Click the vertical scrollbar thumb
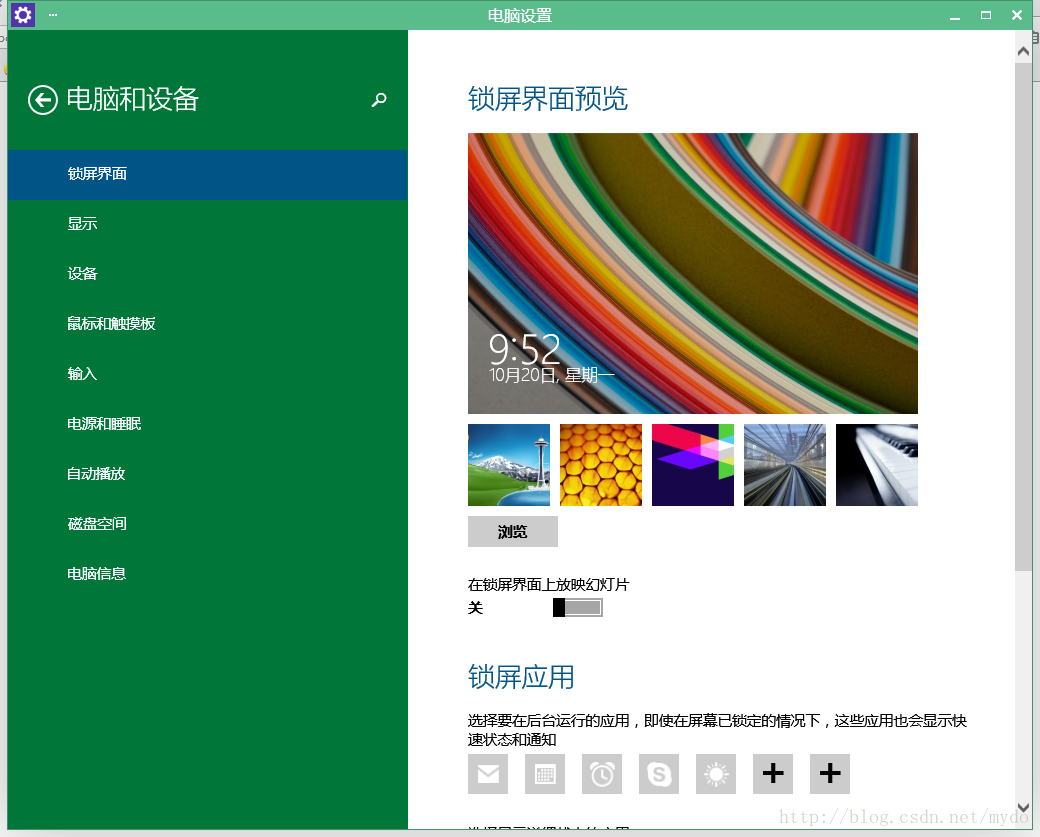 point(1023,316)
